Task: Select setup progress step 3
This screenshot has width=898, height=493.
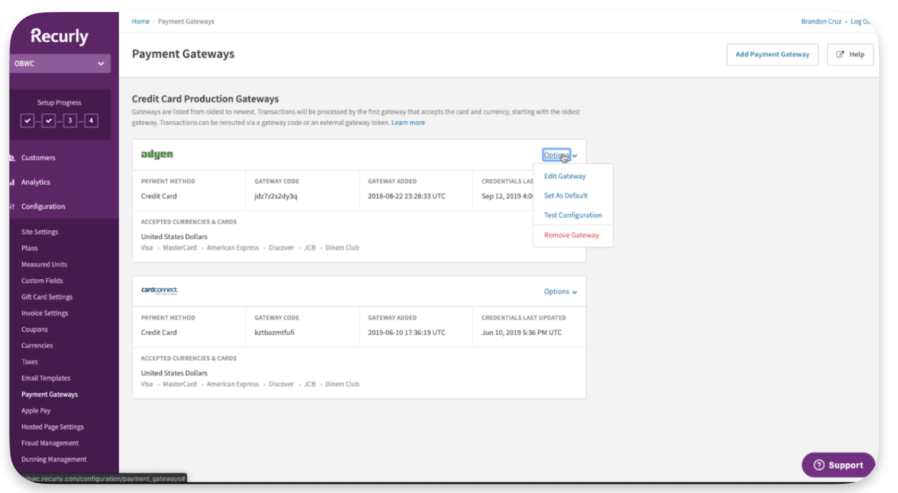Action: point(70,121)
